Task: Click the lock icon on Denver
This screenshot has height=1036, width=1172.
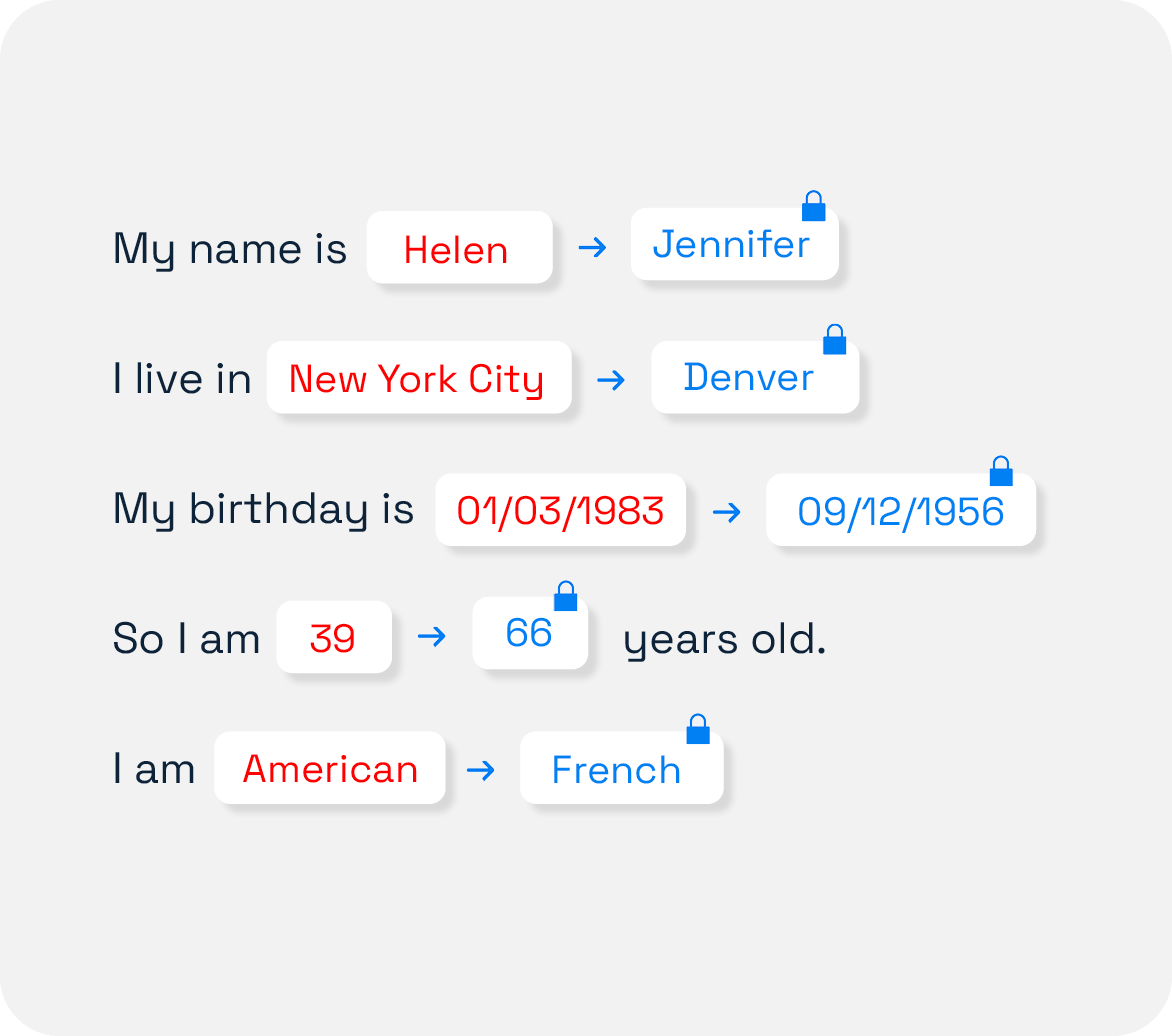Action: pos(834,339)
